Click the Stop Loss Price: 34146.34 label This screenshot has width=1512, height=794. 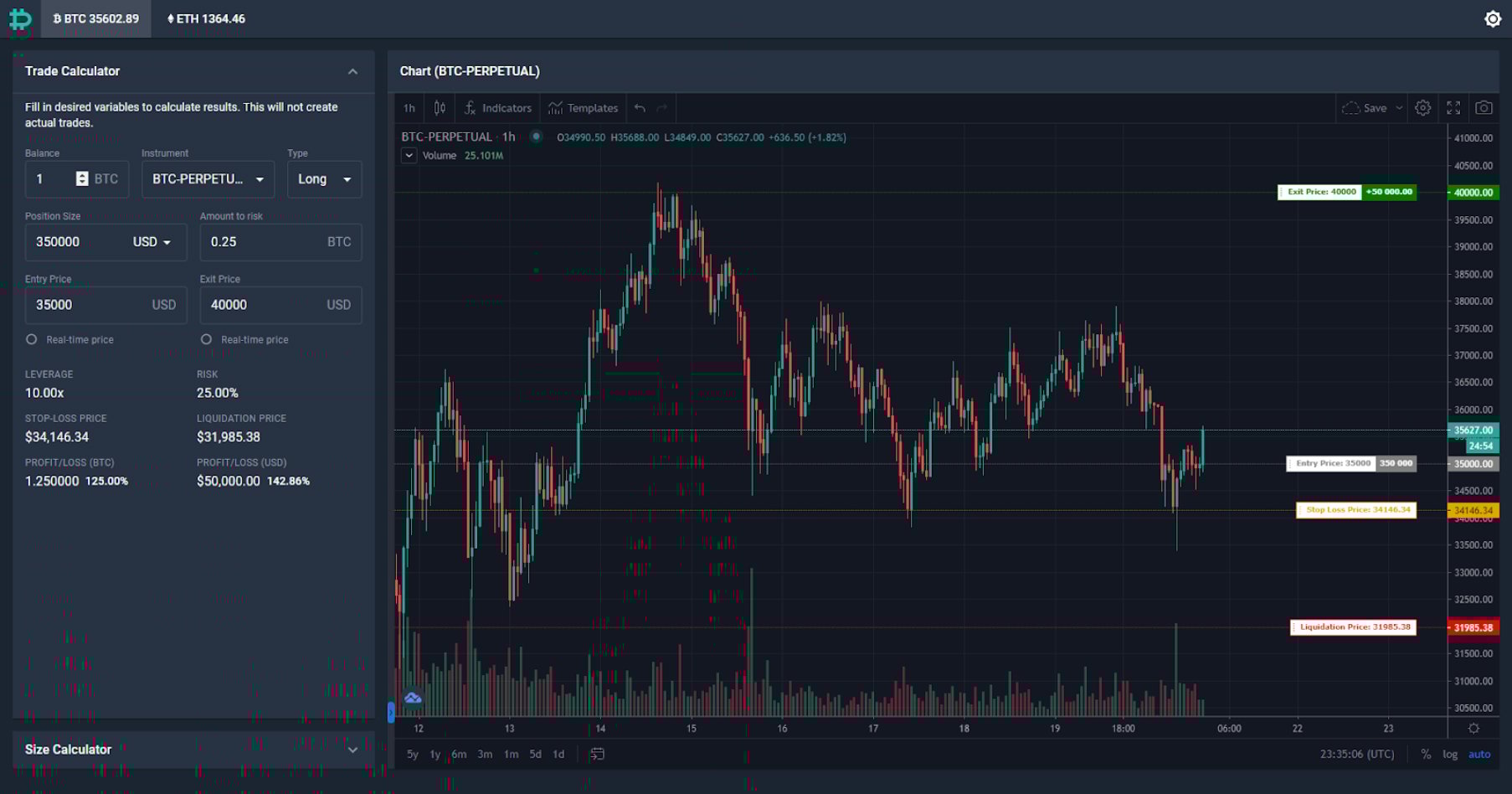coord(1356,510)
